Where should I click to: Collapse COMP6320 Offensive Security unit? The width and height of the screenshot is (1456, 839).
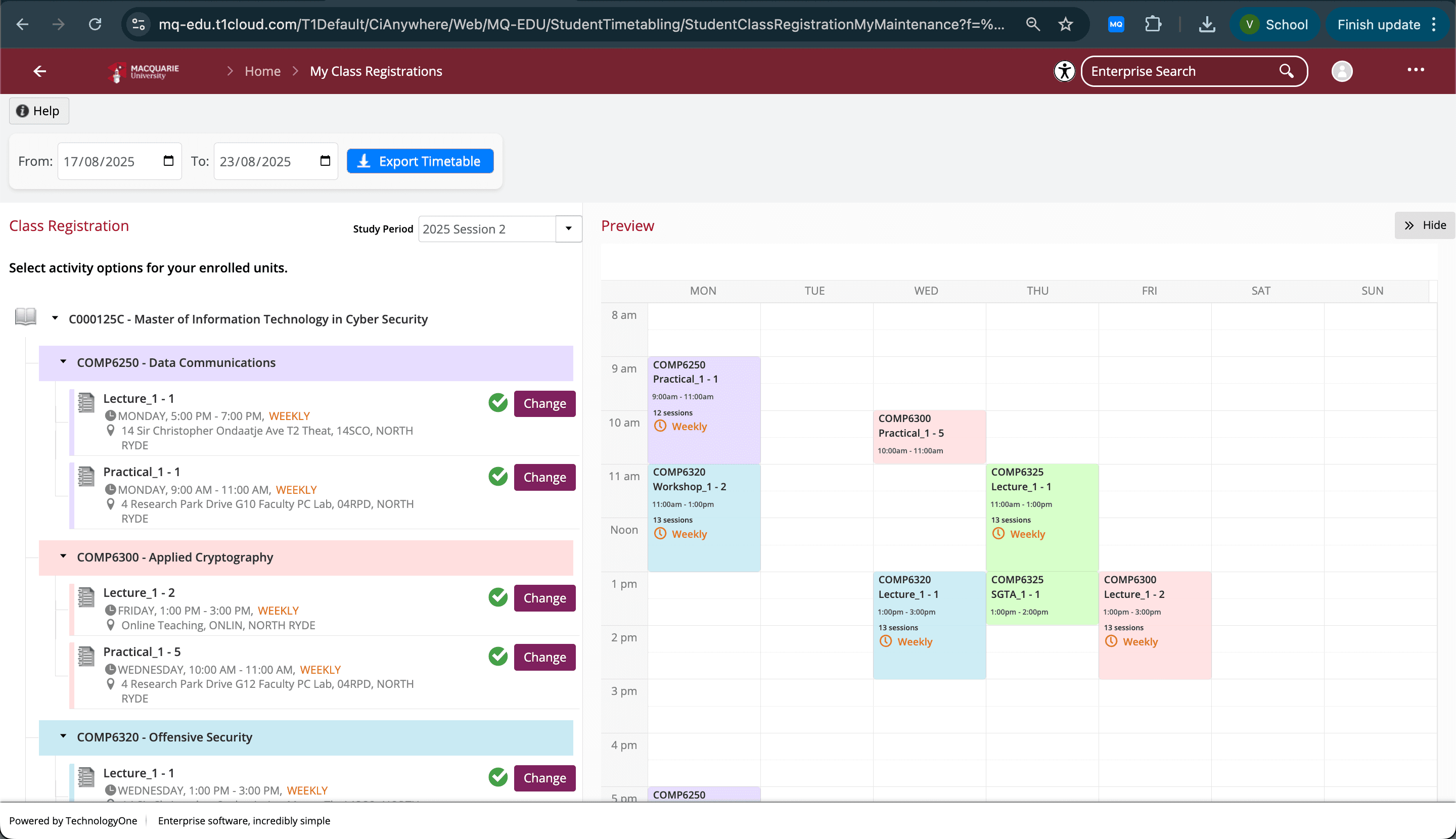point(63,736)
